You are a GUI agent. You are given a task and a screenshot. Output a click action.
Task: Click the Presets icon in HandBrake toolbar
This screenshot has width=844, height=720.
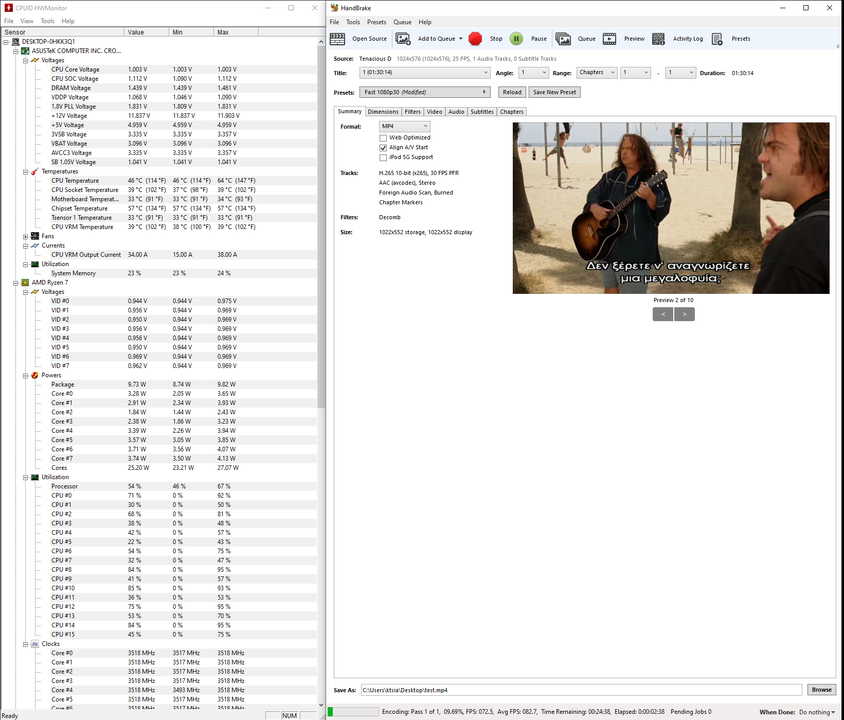click(x=717, y=39)
